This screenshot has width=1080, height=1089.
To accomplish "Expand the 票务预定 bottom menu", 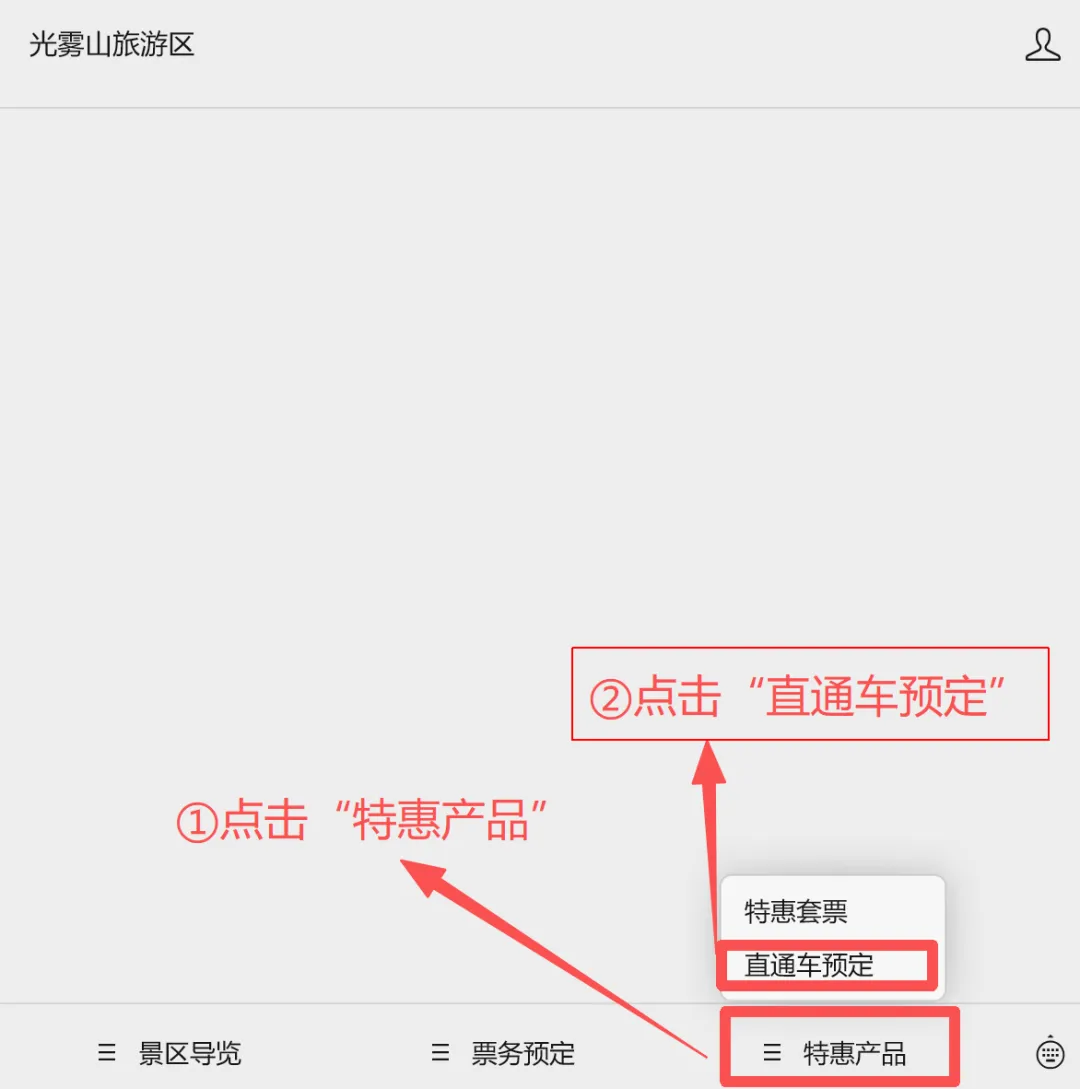I will (x=503, y=1054).
